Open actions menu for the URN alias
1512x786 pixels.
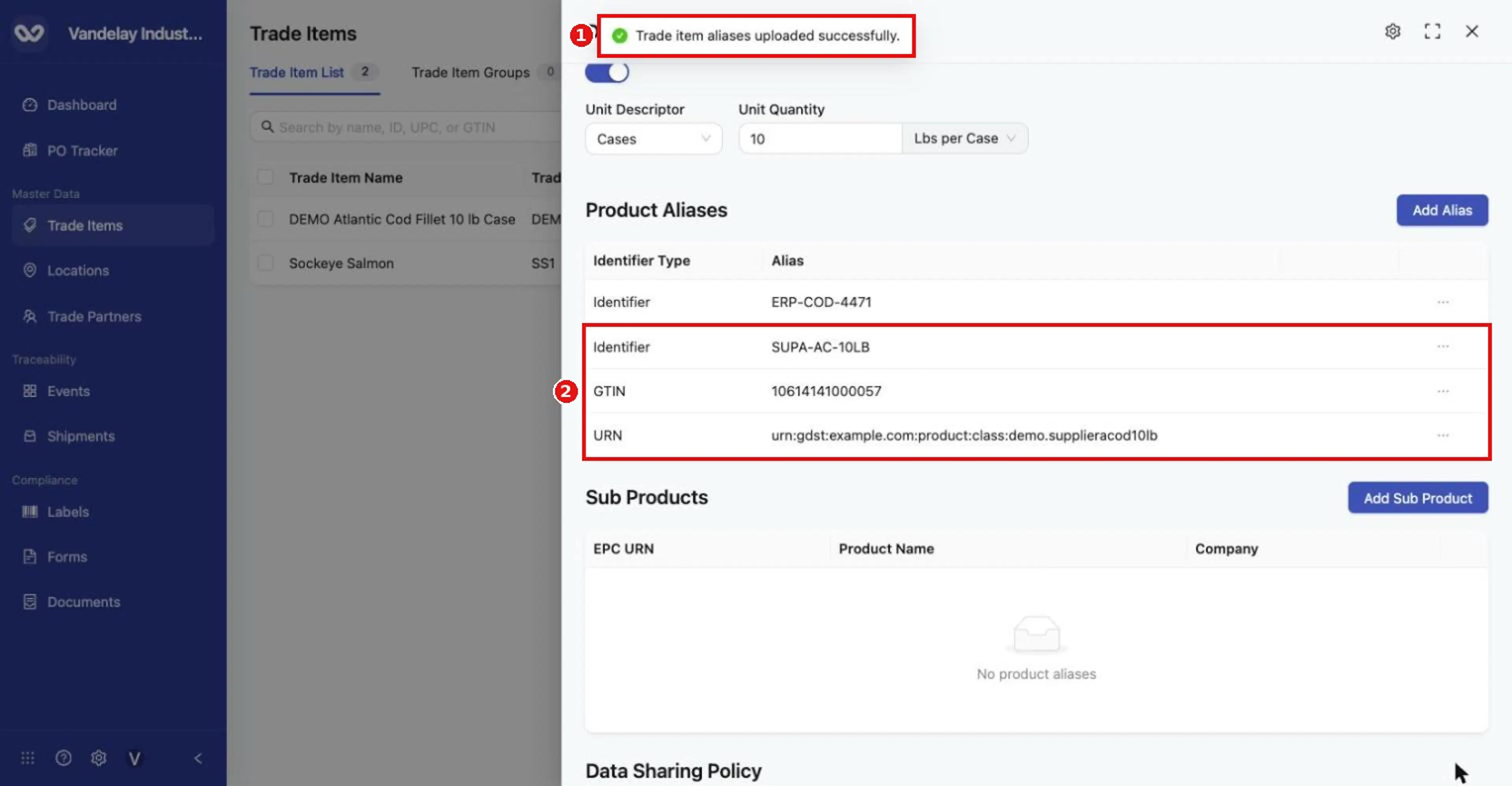tap(1443, 435)
